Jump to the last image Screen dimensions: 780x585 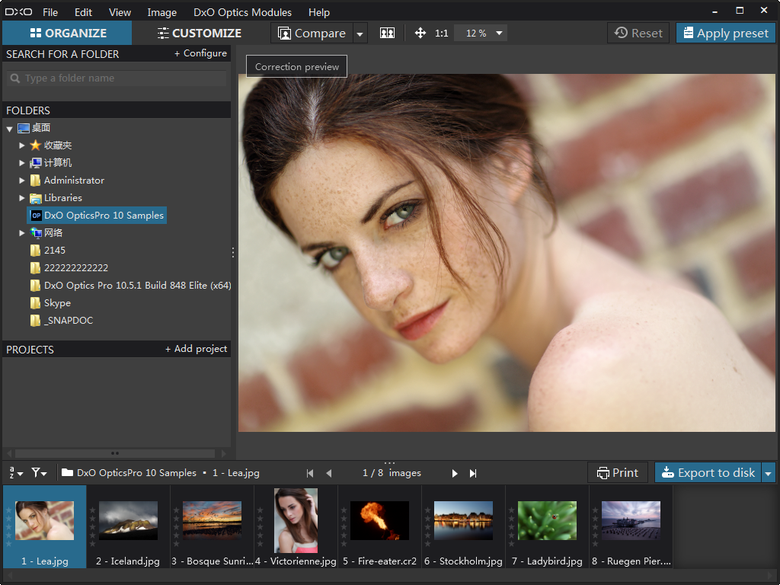473,473
